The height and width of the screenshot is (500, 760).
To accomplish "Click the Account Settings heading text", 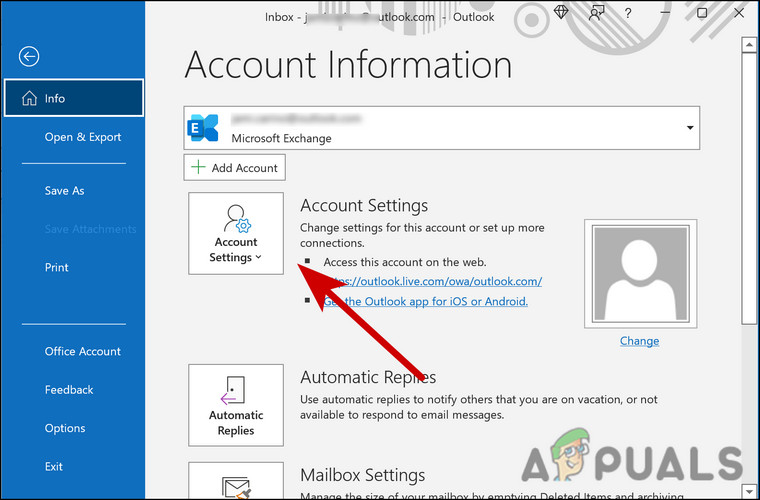I will tap(364, 205).
